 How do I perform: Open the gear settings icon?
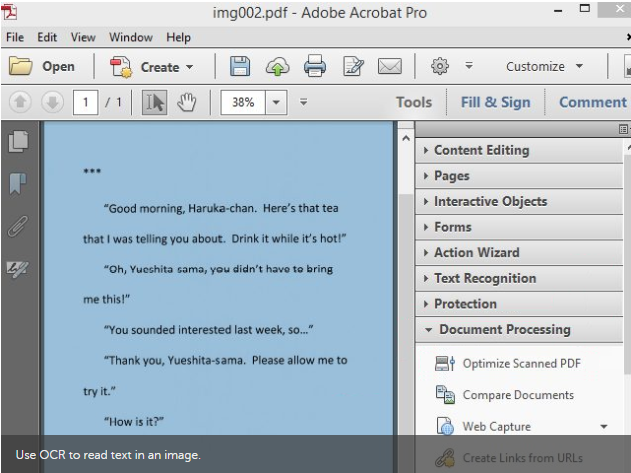point(440,66)
